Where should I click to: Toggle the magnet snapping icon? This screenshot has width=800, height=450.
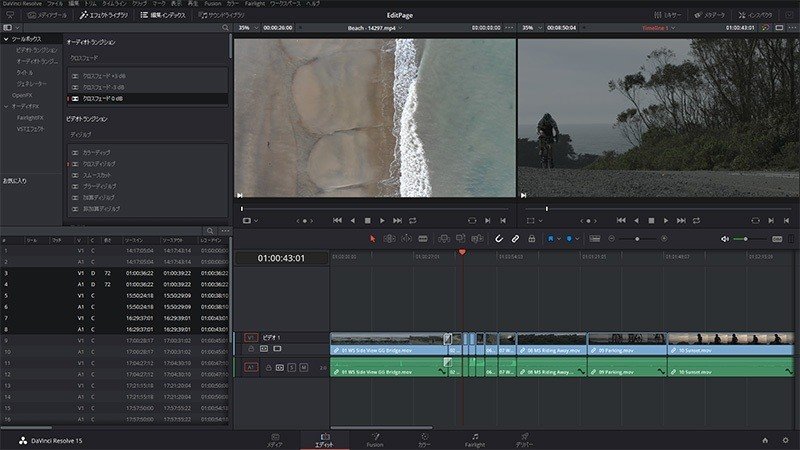pos(499,239)
